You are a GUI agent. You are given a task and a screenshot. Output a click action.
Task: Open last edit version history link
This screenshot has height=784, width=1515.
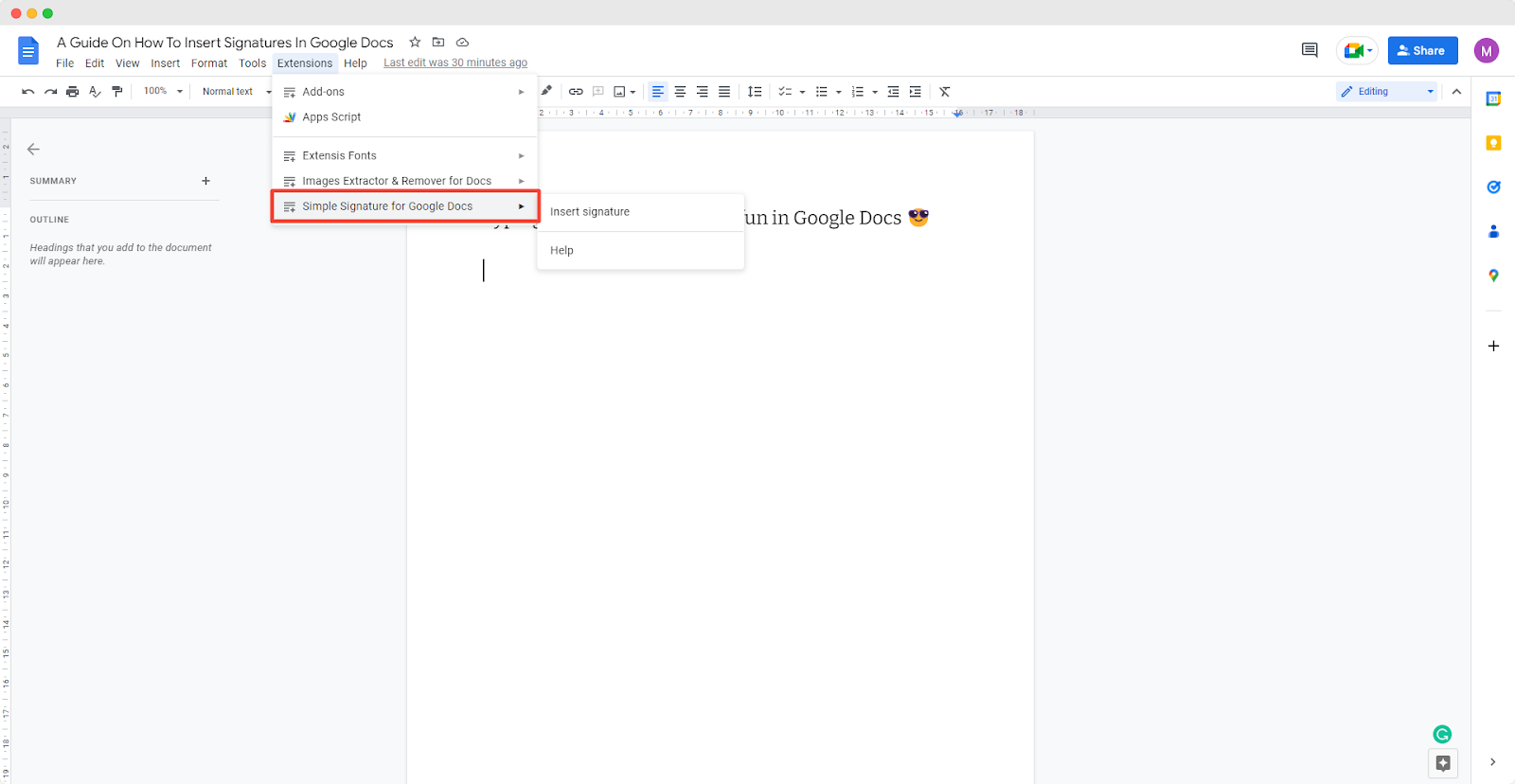tap(455, 63)
